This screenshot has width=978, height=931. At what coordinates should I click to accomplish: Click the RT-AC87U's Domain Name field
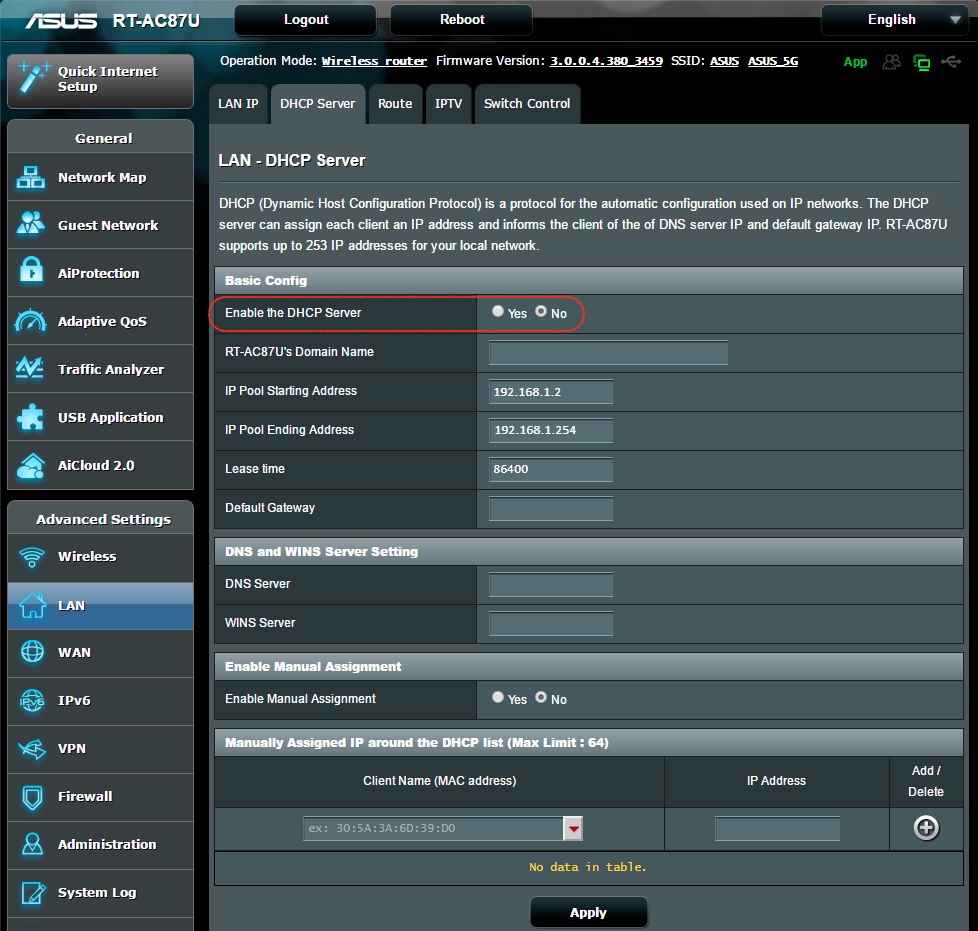pyautogui.click(x=608, y=352)
